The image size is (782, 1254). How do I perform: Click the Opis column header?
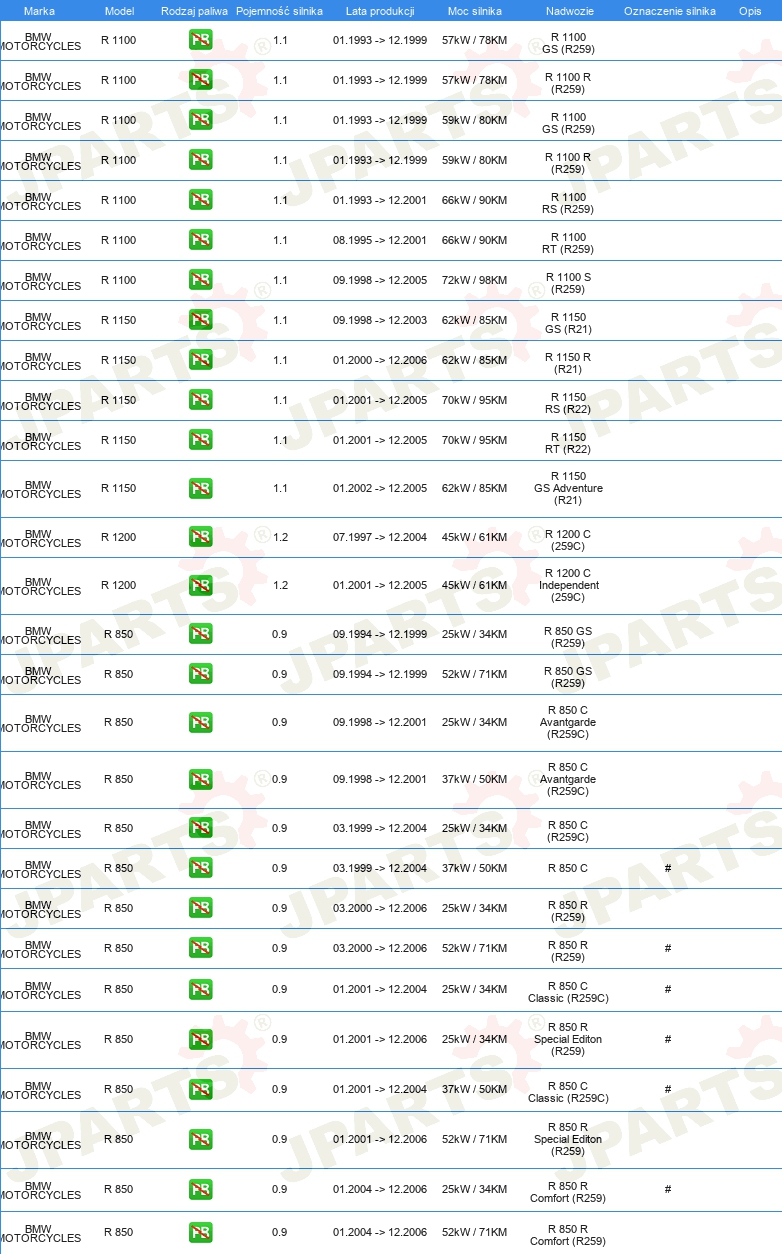pos(750,11)
